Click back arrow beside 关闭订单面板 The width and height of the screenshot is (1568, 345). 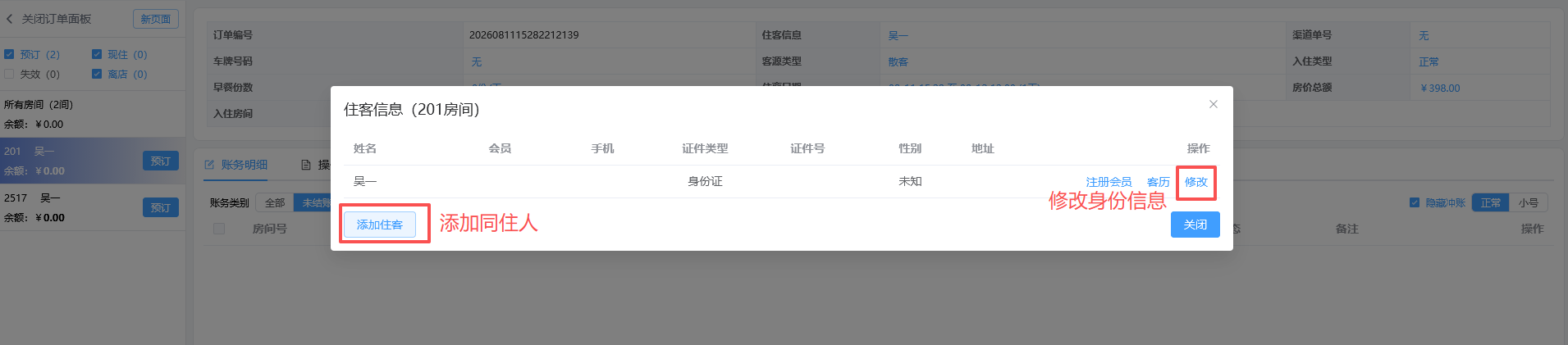9,18
